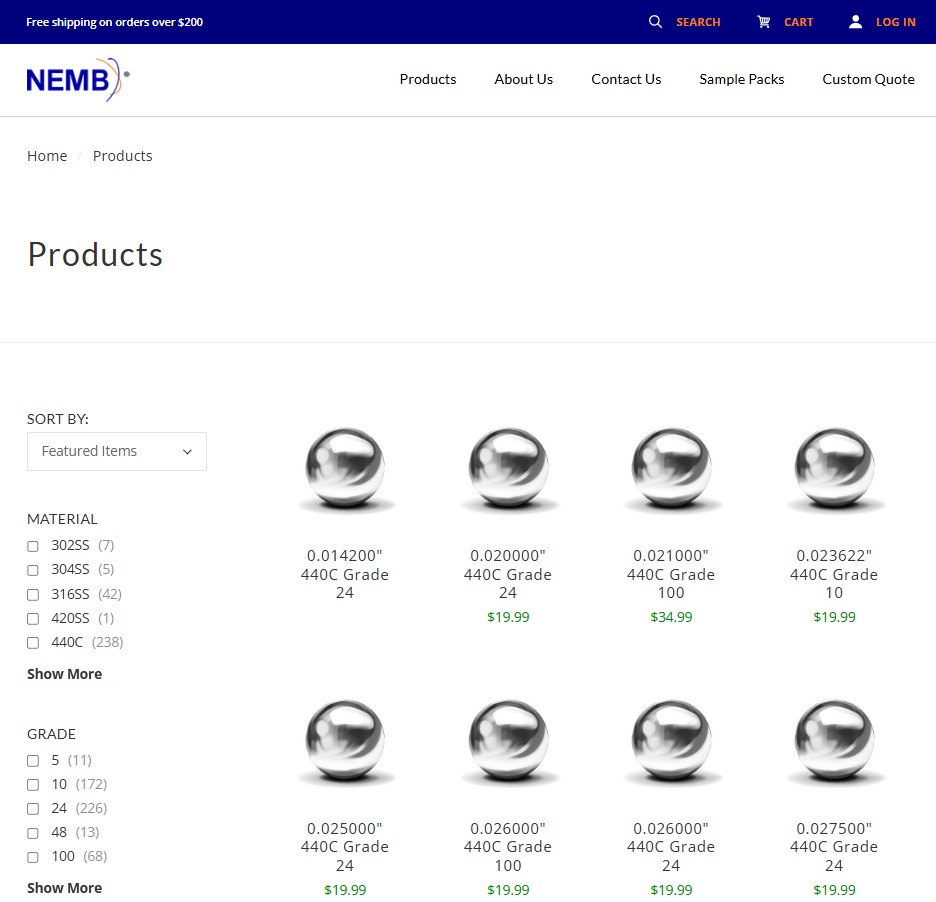The image size is (936, 902).
Task: Click the LOG IN link
Action: pyautogui.click(x=896, y=22)
